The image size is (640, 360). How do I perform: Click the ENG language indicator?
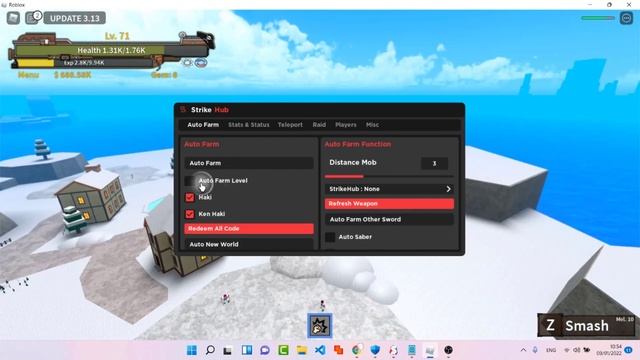click(551, 350)
